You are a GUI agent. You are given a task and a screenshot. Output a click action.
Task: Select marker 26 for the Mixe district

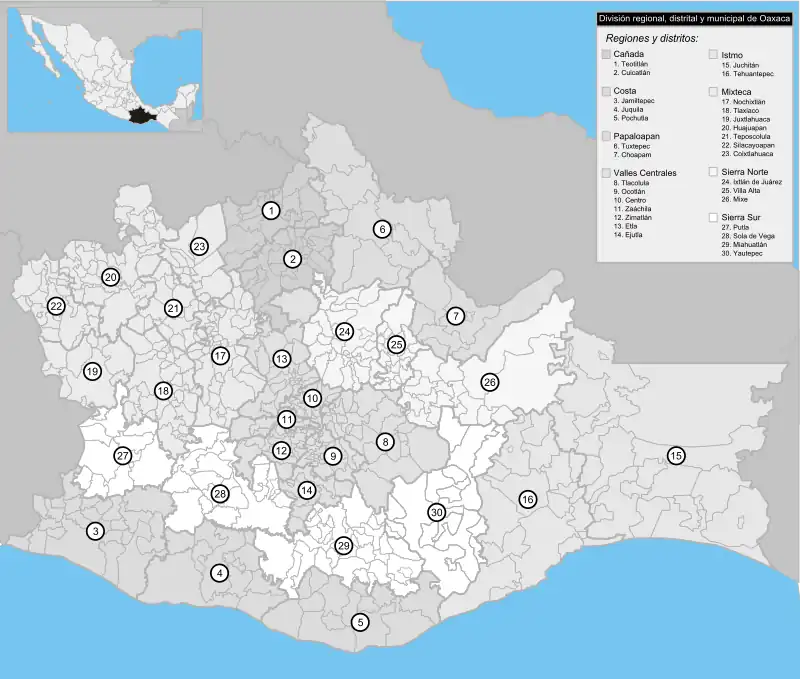490,381
